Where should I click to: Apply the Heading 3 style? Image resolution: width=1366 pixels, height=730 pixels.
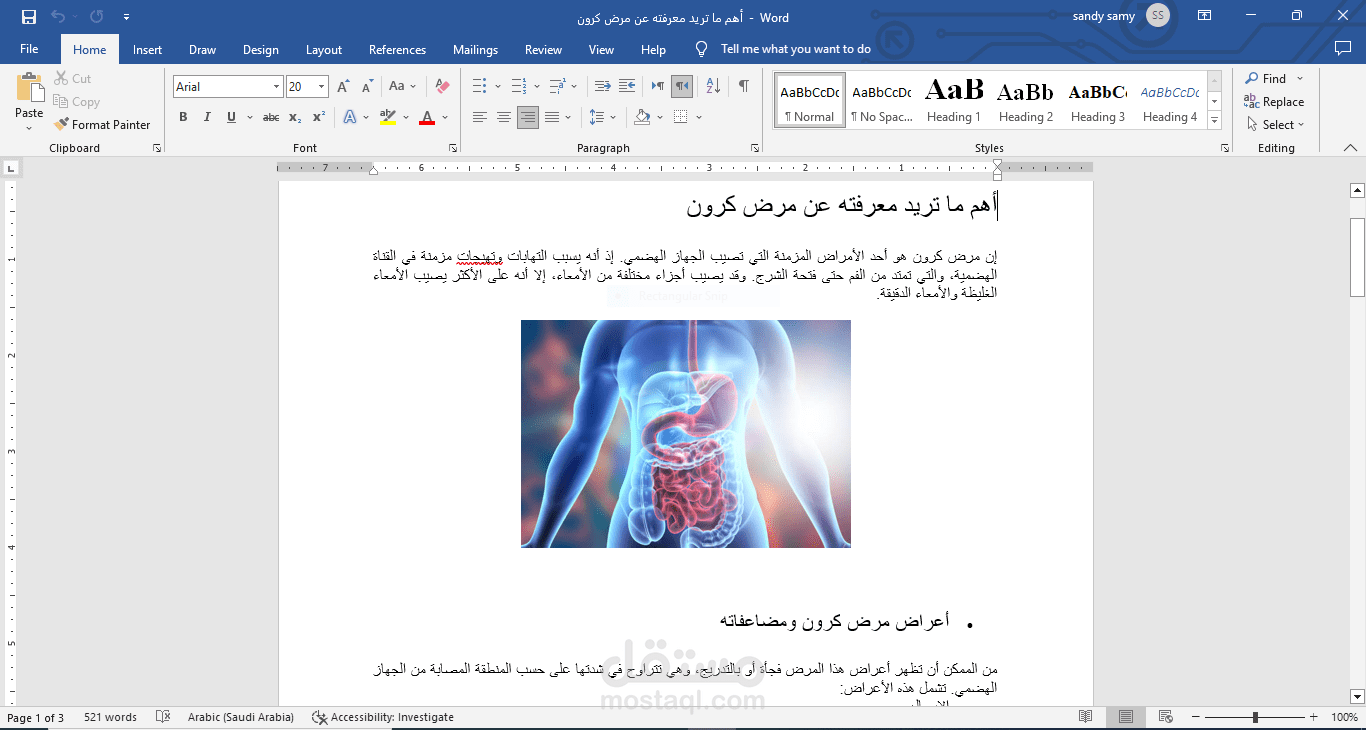click(x=1098, y=100)
